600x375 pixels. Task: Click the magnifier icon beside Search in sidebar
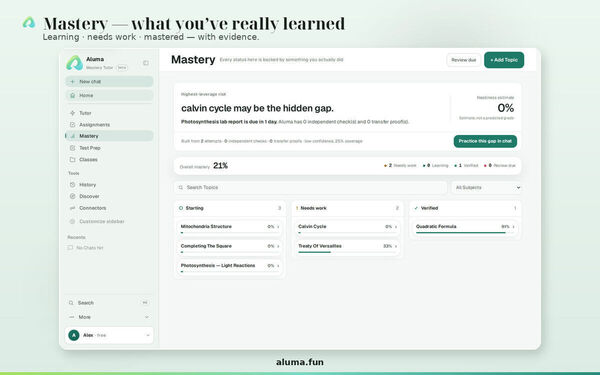(x=71, y=303)
